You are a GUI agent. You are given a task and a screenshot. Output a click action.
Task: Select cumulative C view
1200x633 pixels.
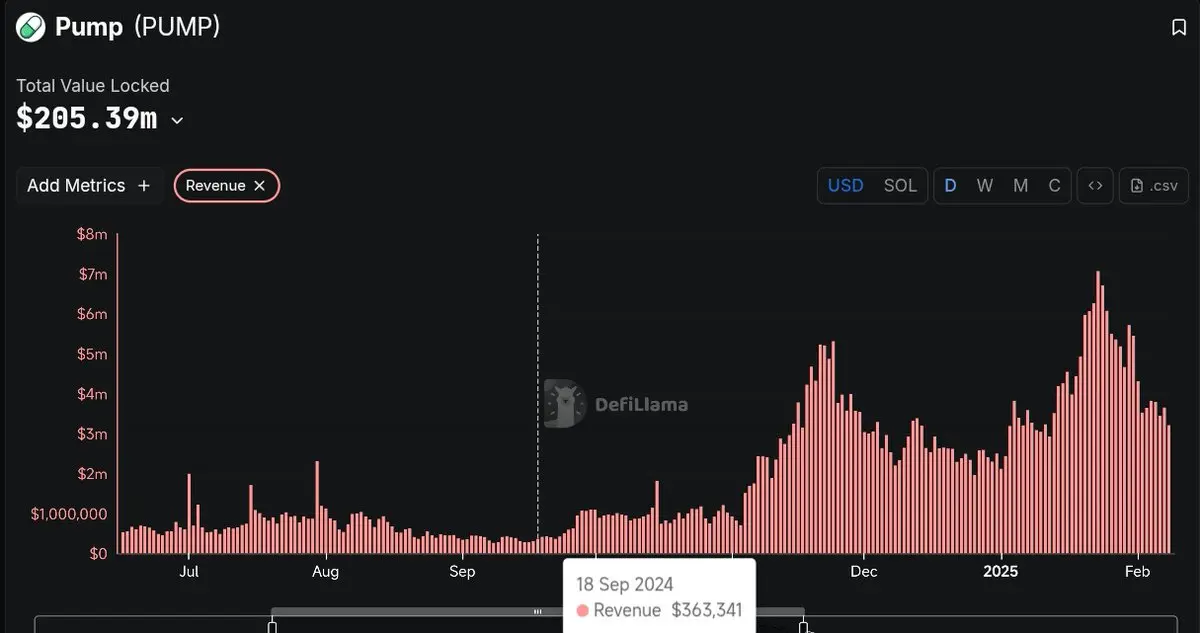(x=1054, y=186)
